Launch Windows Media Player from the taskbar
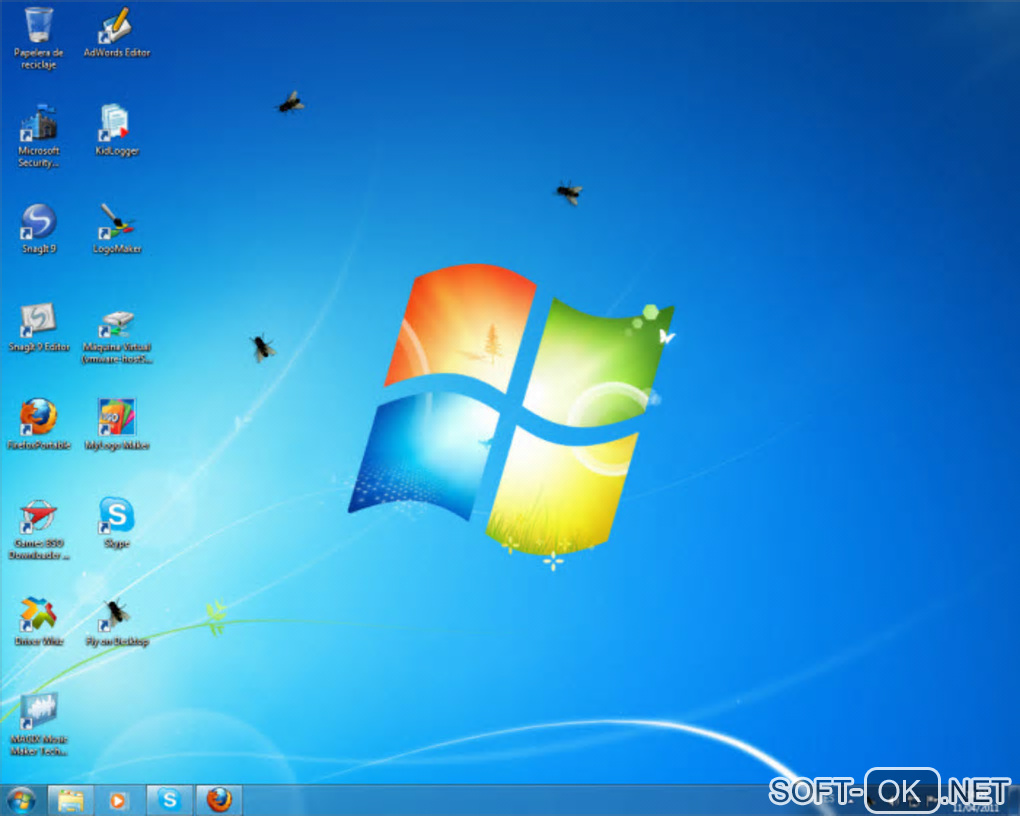Screen dimensions: 1020x816 pyautogui.click(x=118, y=800)
